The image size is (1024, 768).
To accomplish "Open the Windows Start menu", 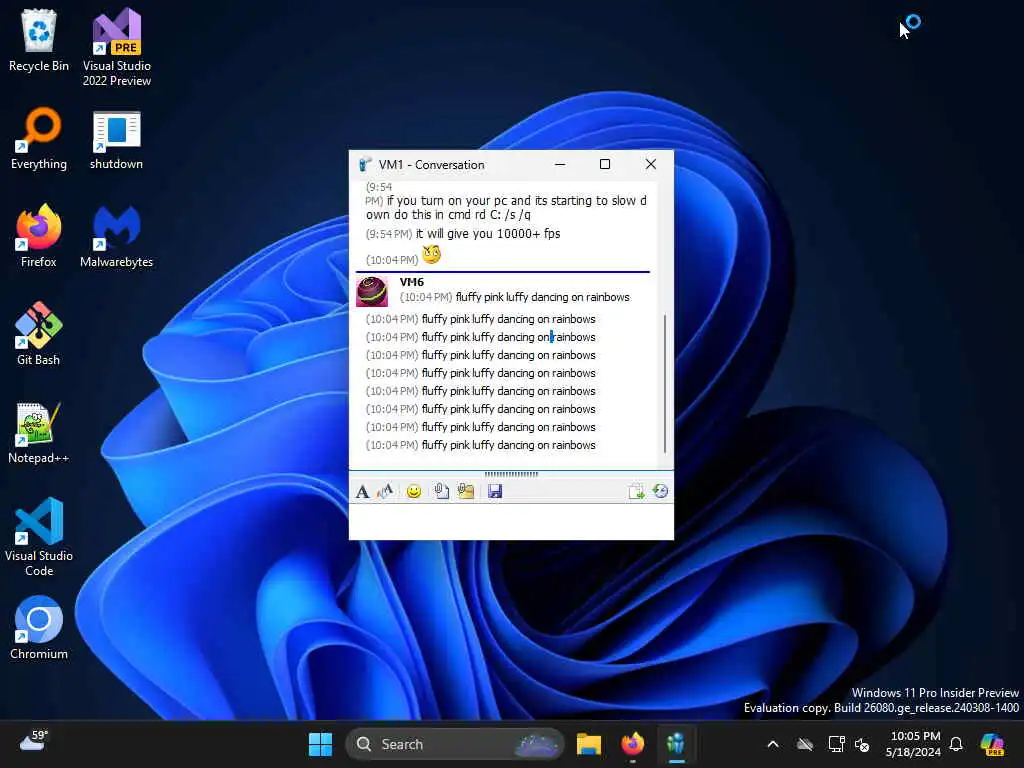I will [320, 744].
